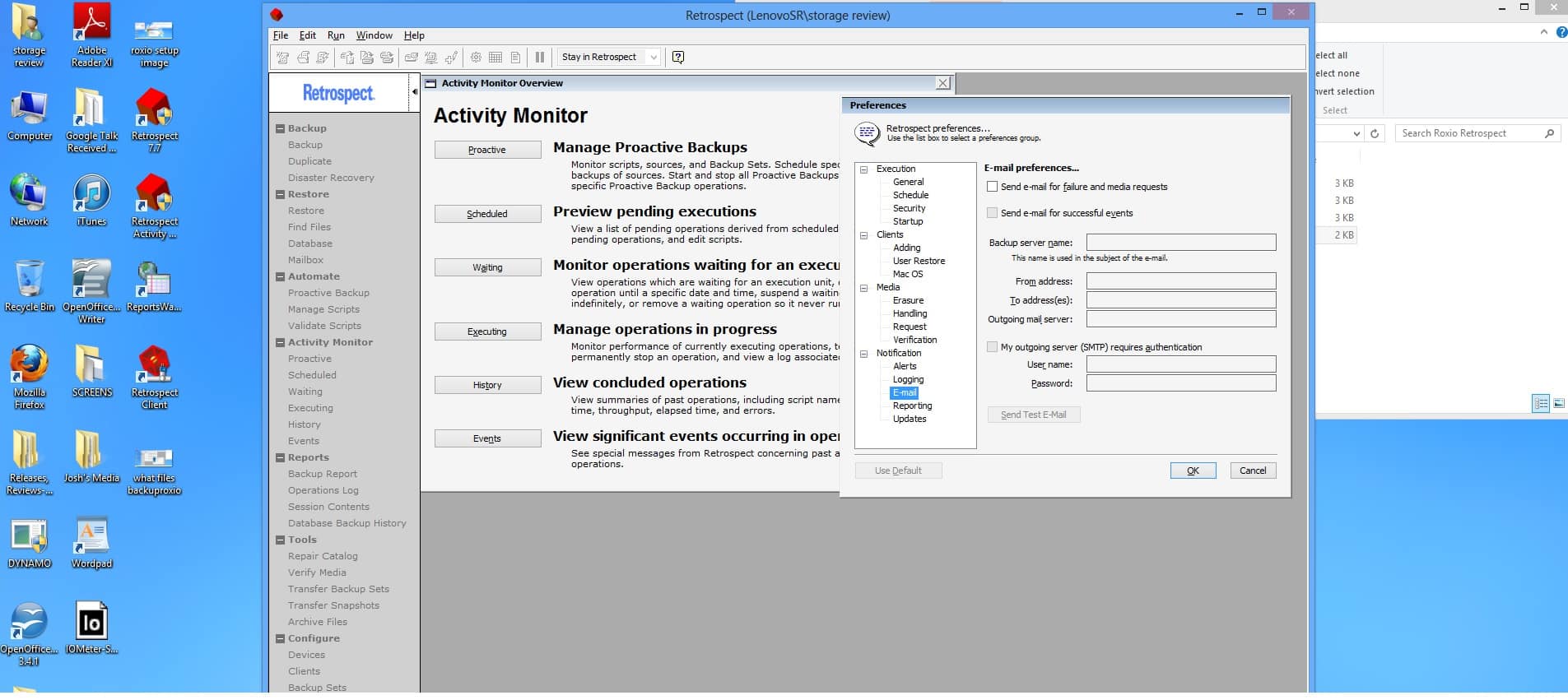Cancel the Preferences dialog
1568x700 pixels.
[x=1253, y=471]
